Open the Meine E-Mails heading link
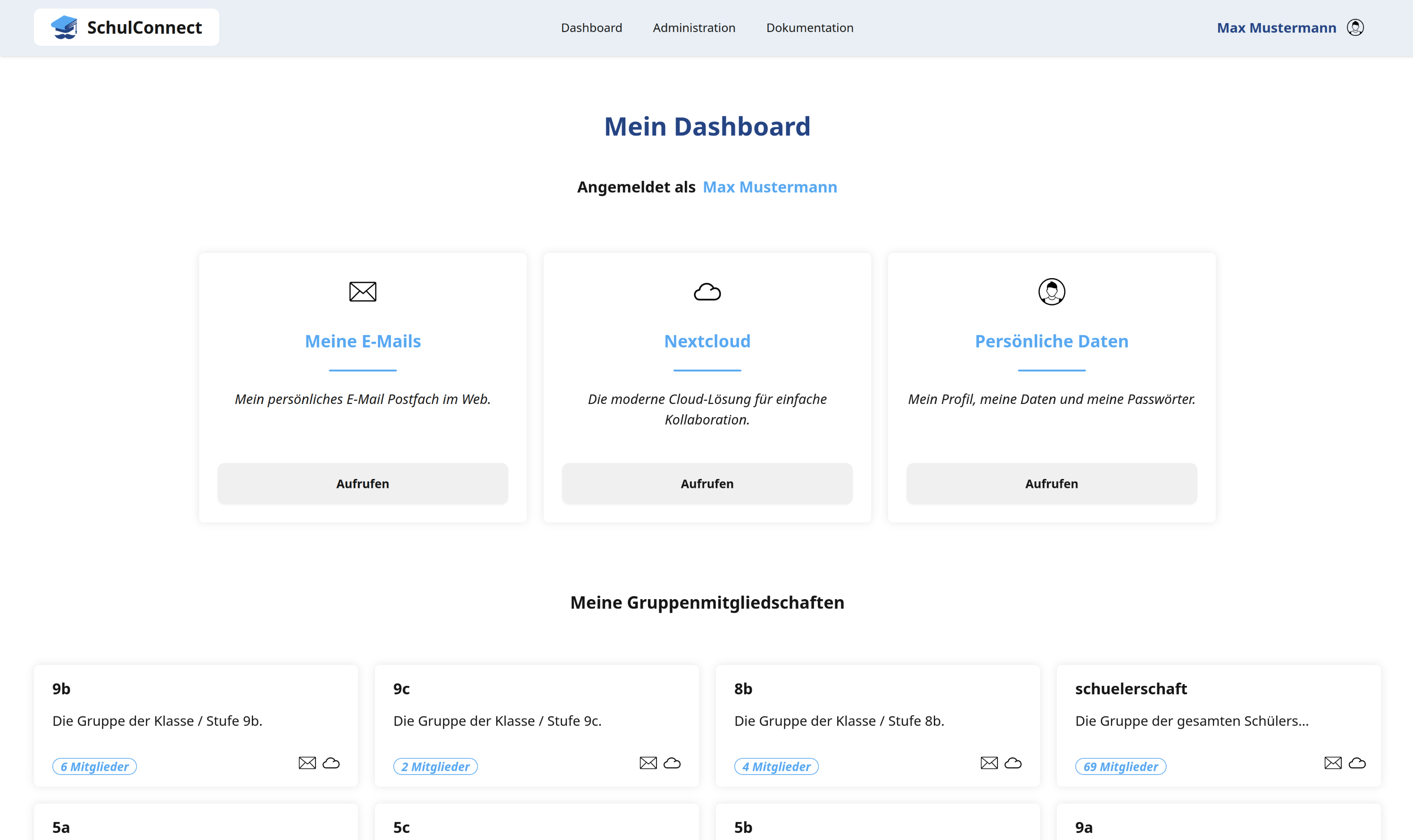 363,341
